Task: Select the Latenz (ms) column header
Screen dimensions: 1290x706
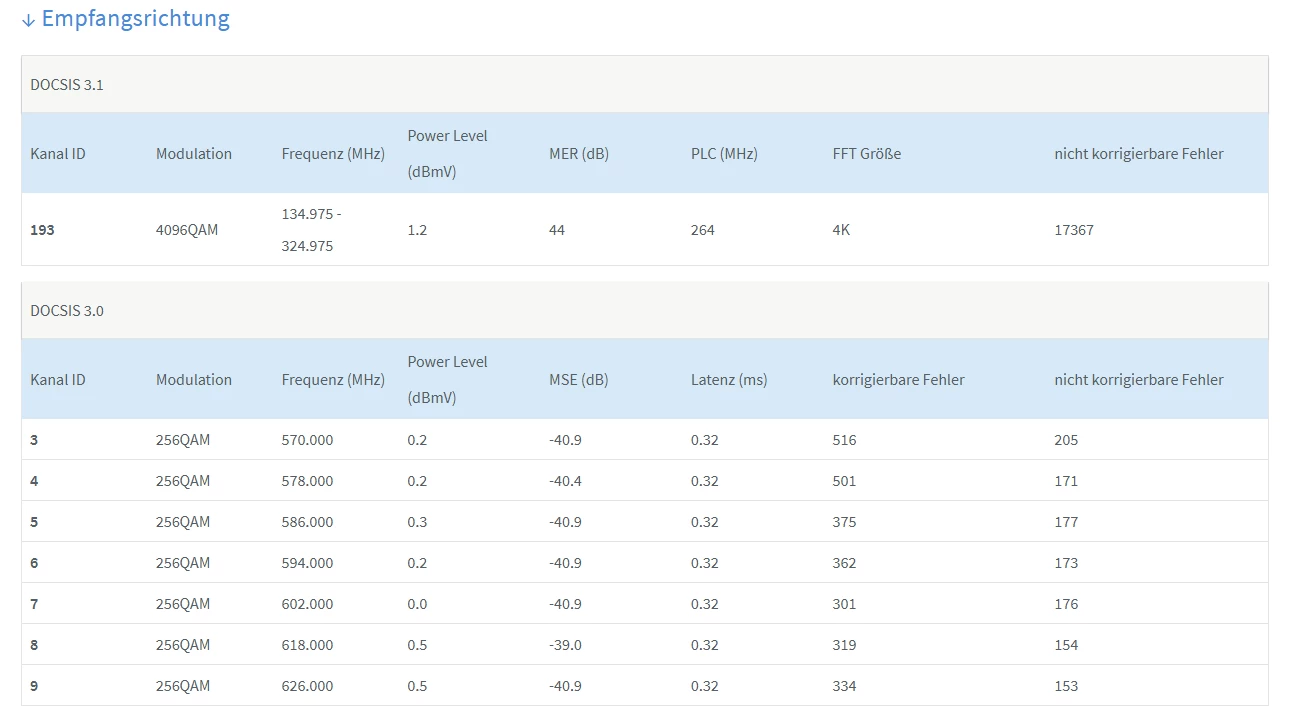Action: point(729,380)
